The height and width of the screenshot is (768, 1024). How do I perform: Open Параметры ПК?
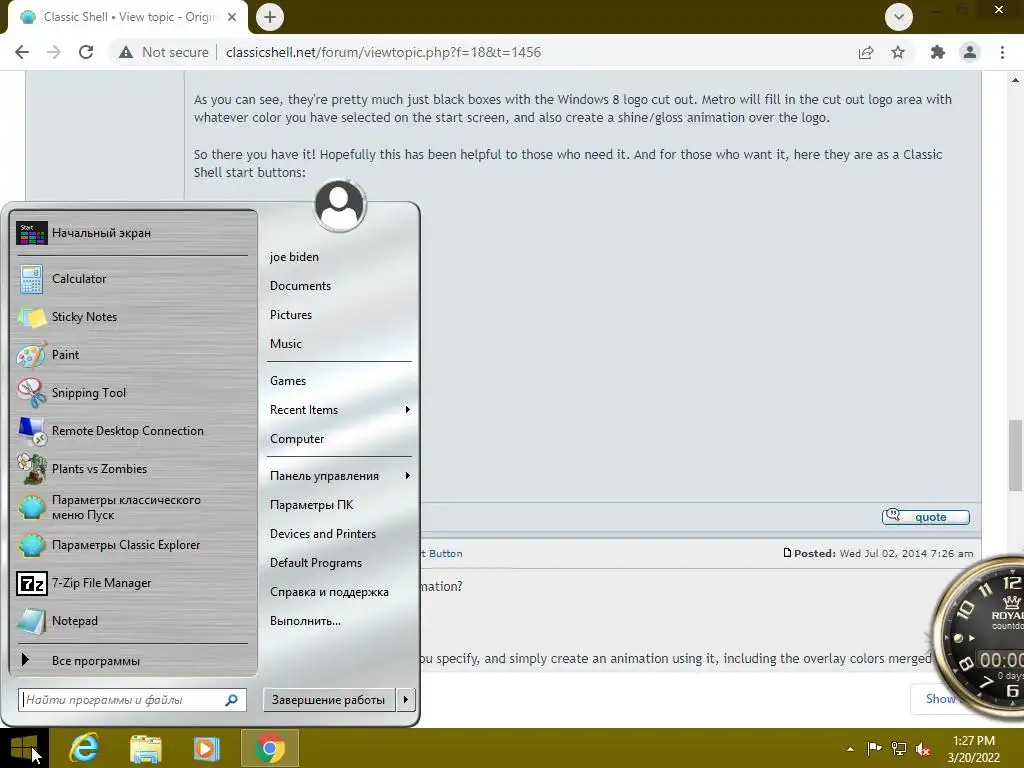click(312, 505)
